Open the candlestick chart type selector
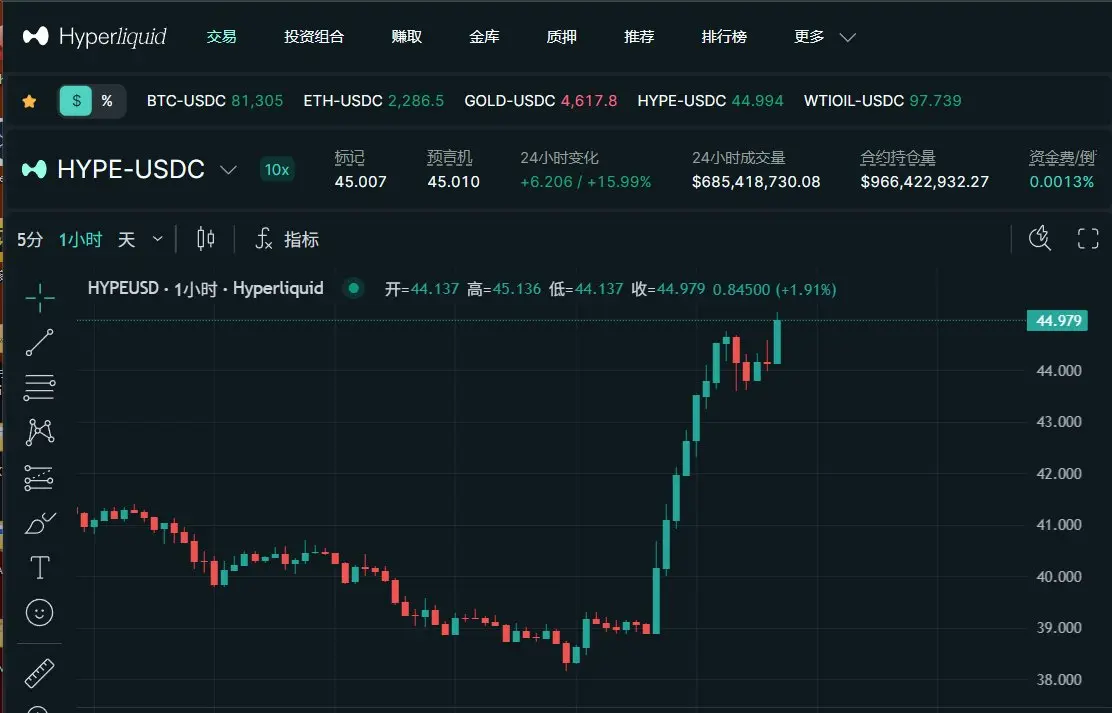This screenshot has width=1112, height=713. (x=206, y=239)
